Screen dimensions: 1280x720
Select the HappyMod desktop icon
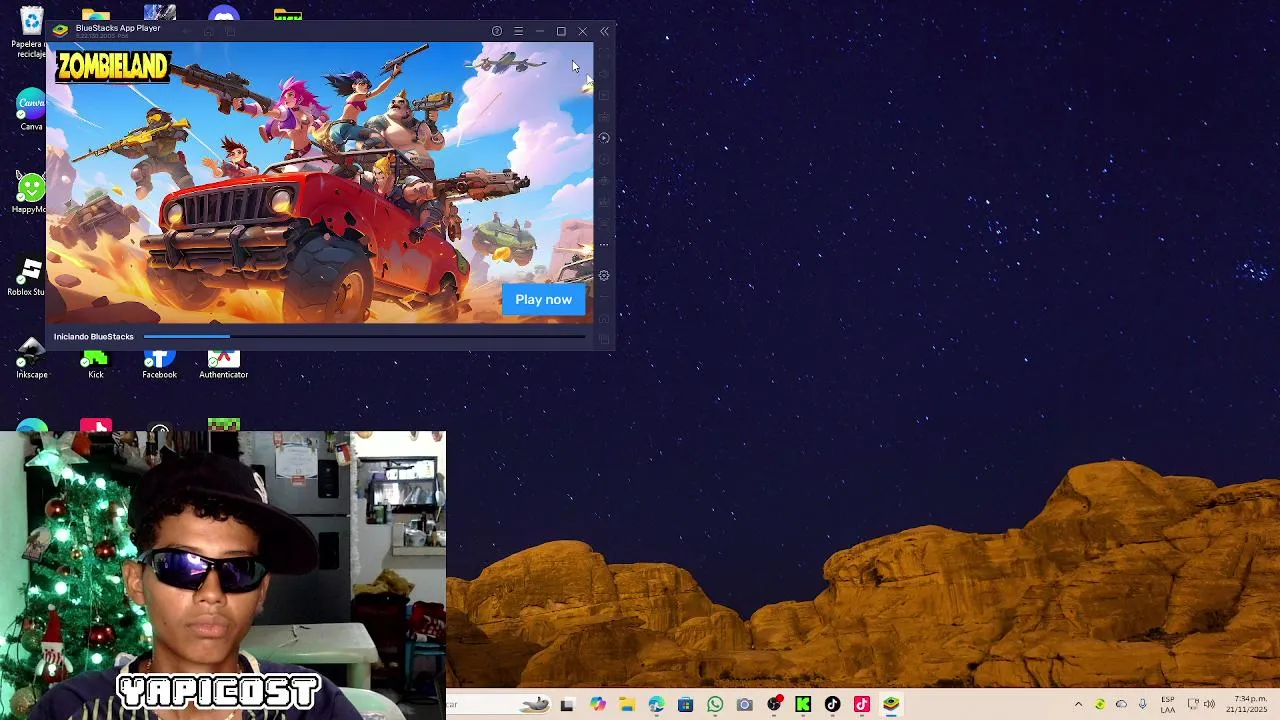(31, 192)
